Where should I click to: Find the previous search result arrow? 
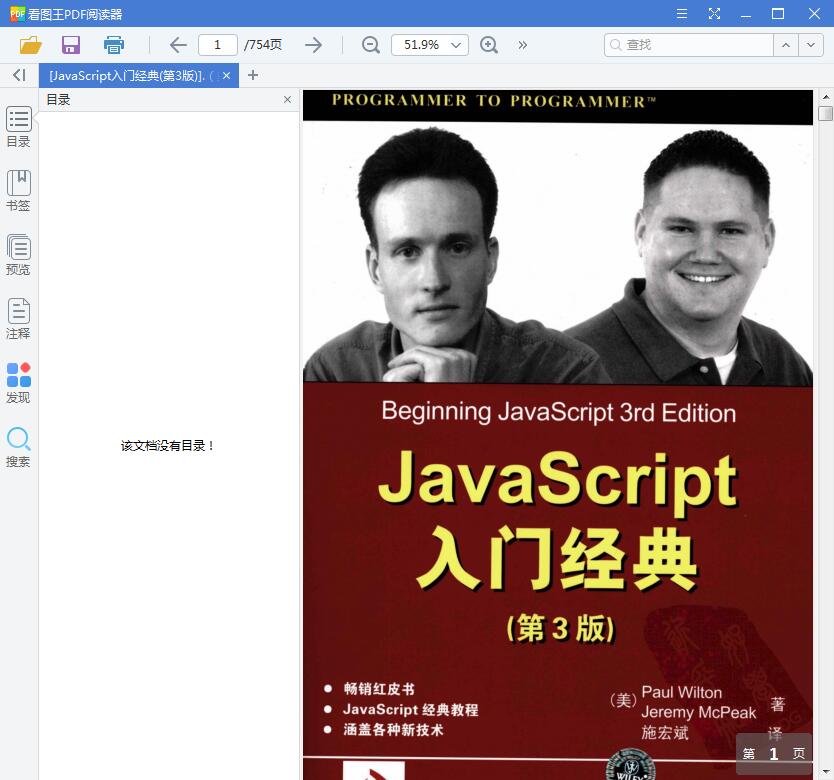pos(786,45)
